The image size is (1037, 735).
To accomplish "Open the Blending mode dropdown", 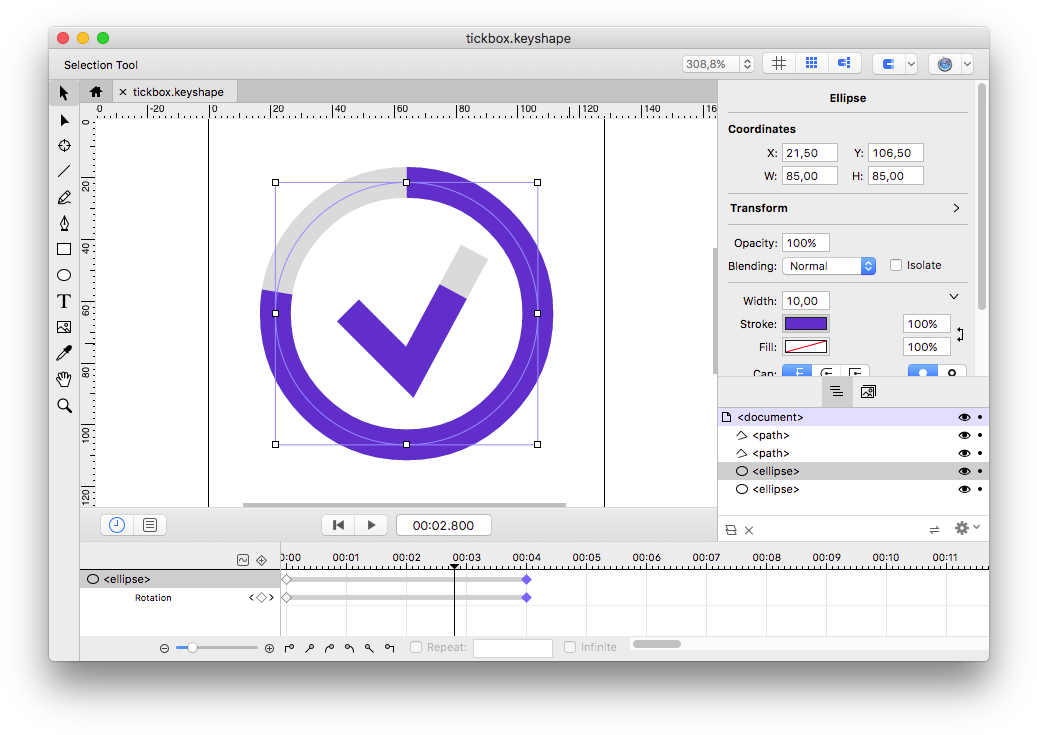I will pyautogui.click(x=829, y=265).
